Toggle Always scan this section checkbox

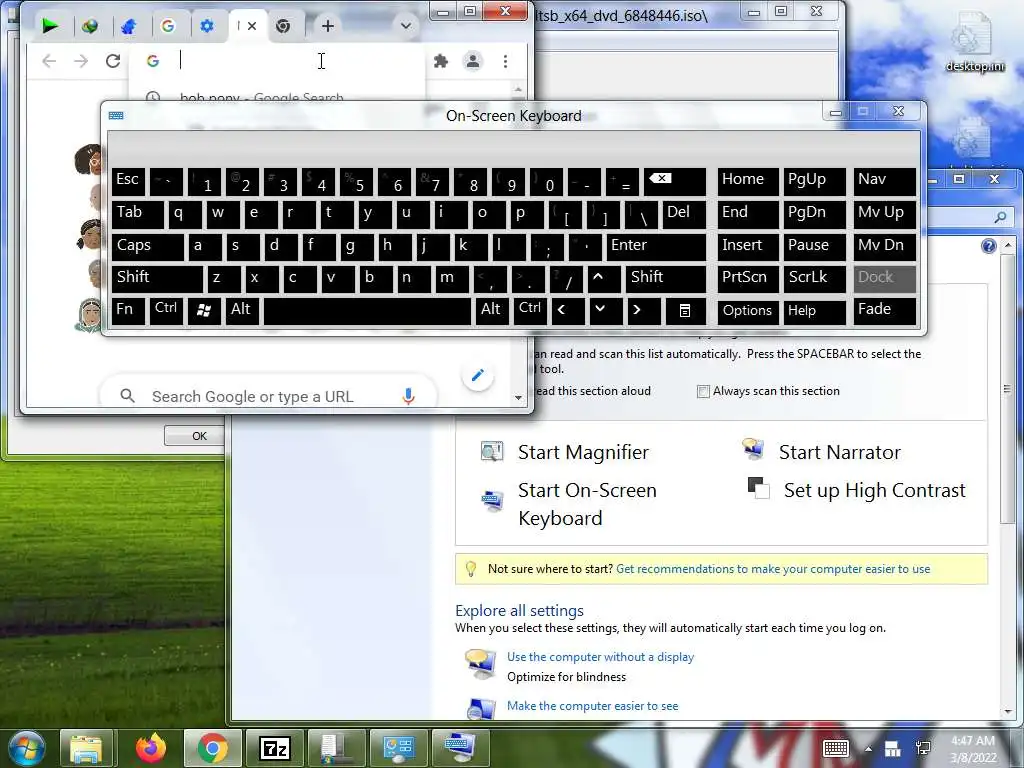(x=703, y=391)
